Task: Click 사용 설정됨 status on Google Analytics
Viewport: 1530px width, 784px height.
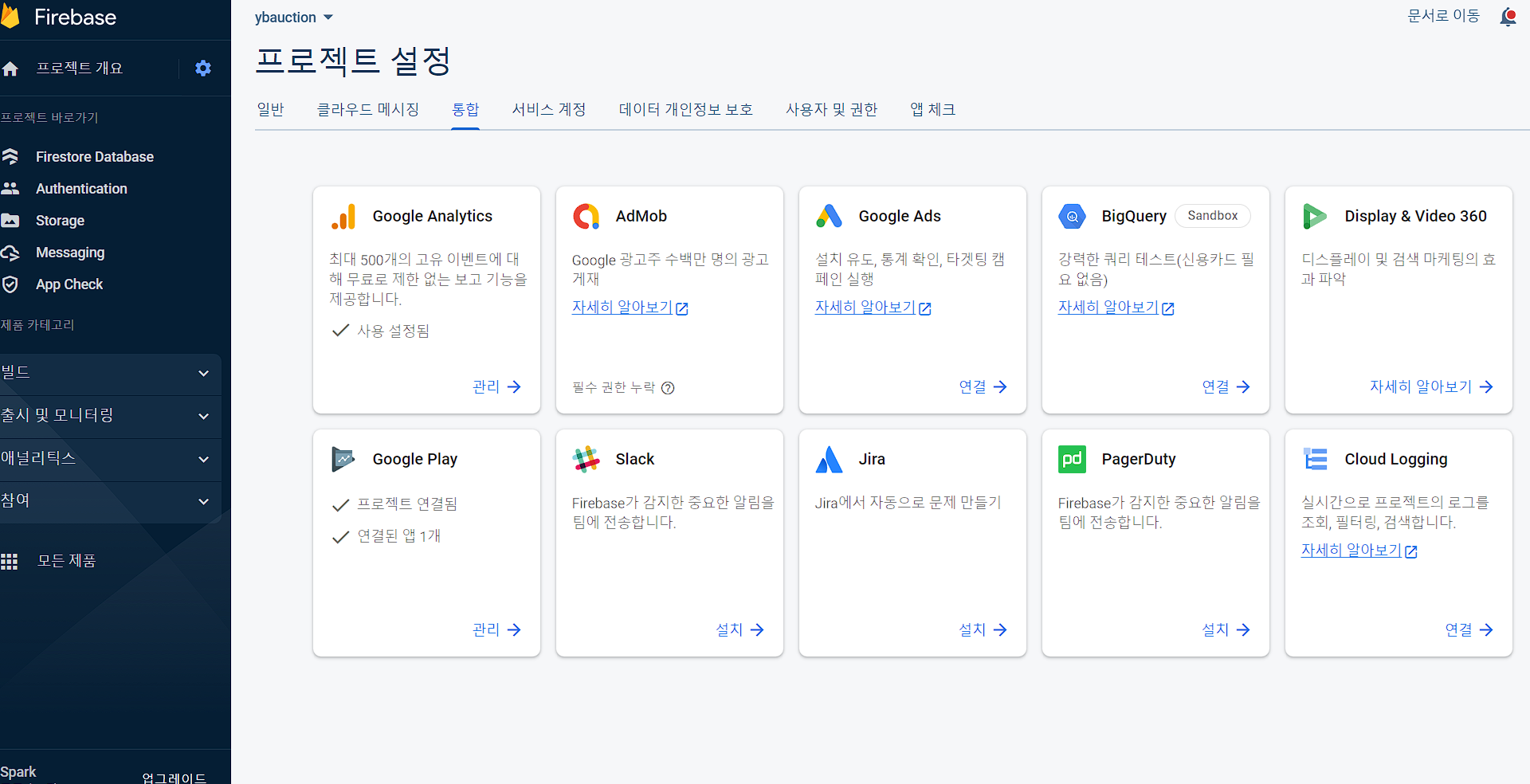Action: coord(394,331)
